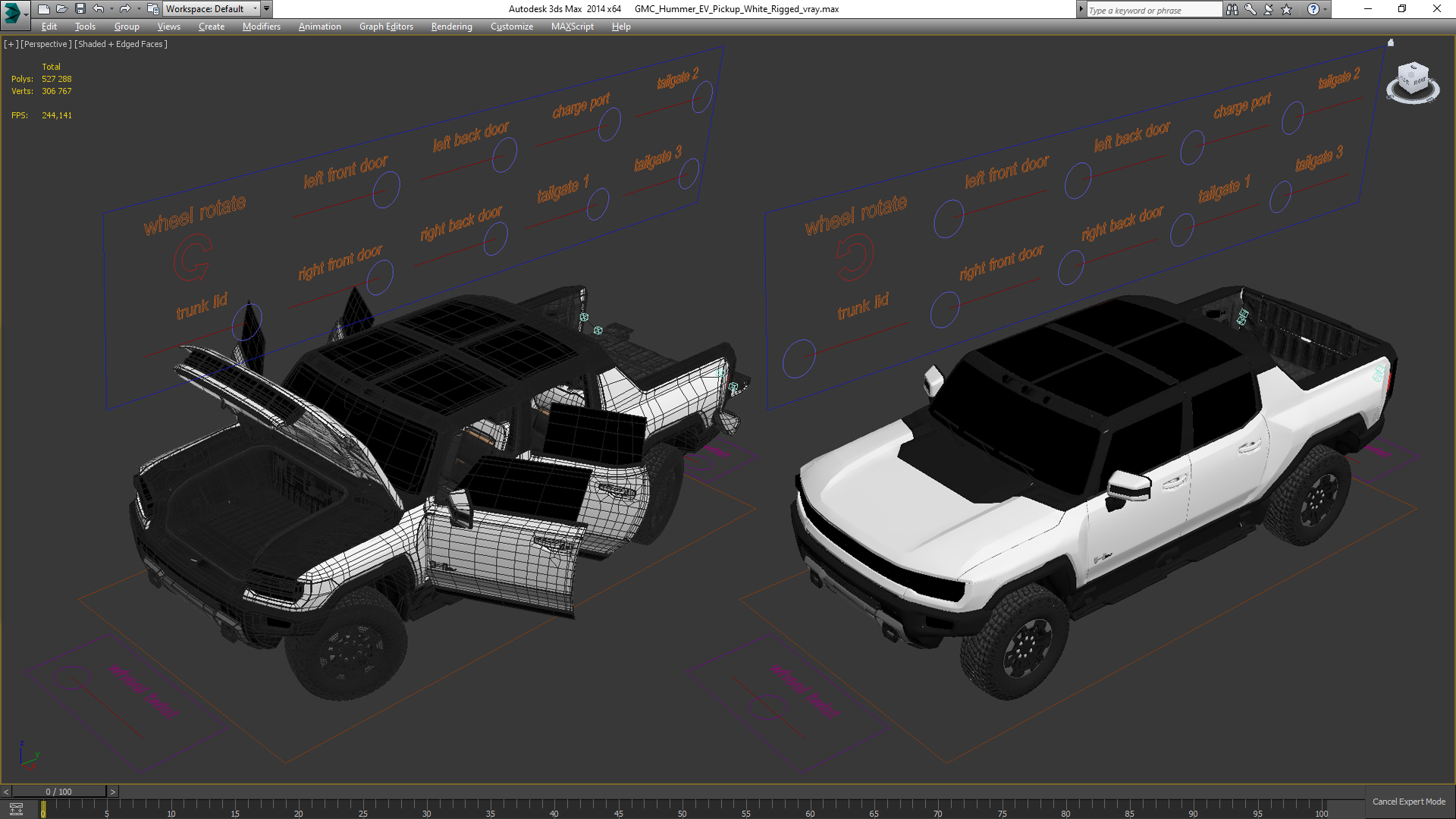Click the Open File folder icon
The image size is (1456, 819).
tap(61, 9)
